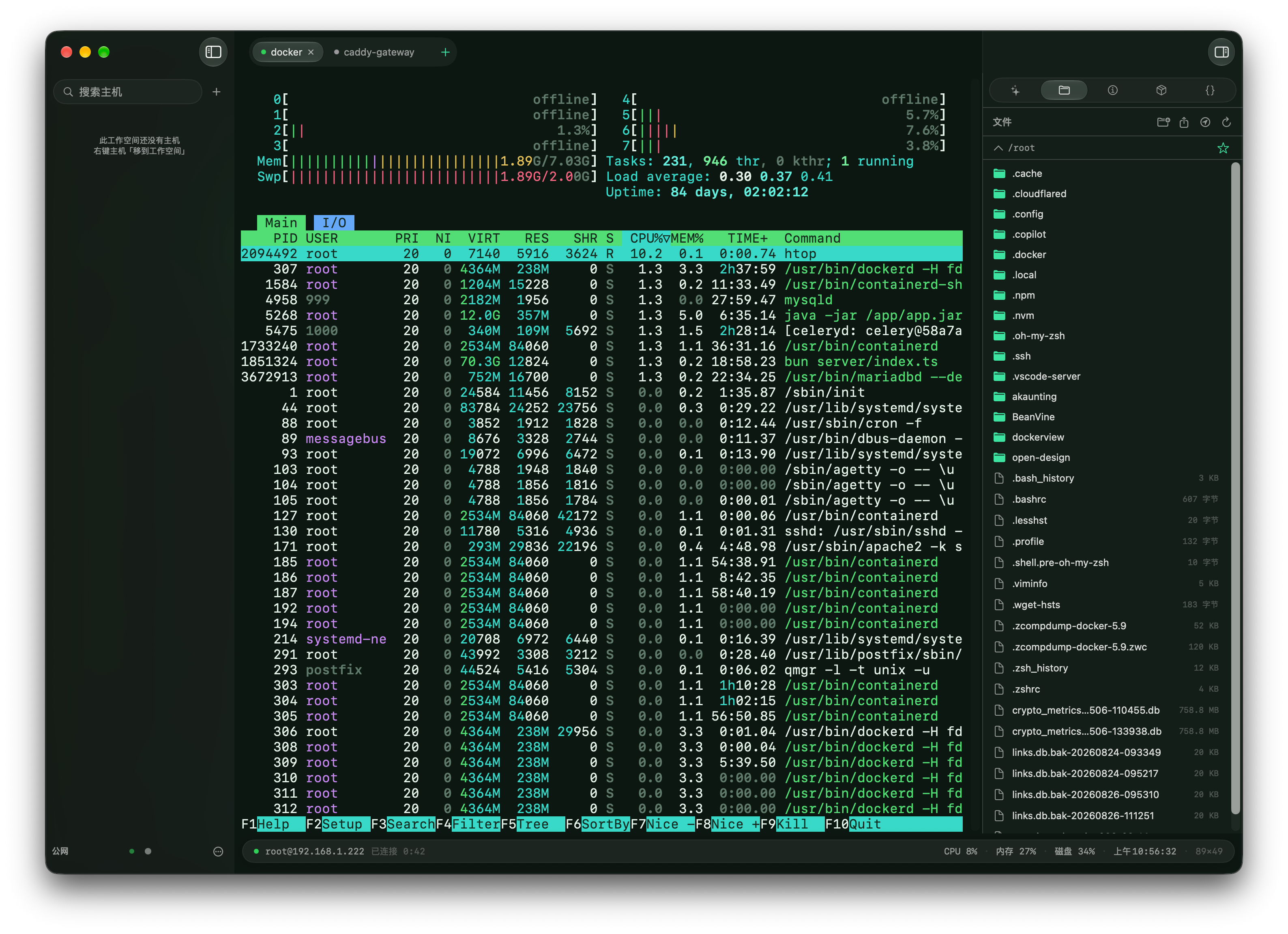Image resolution: width=1288 pixels, height=934 pixels.
Task: Click F4 Filter in htop footer
Action: tap(468, 824)
